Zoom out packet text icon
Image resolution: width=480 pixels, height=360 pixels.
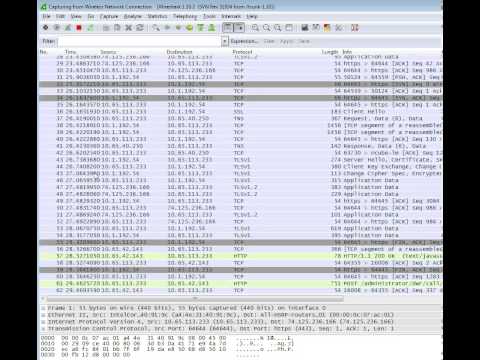pyautogui.click(x=266, y=28)
